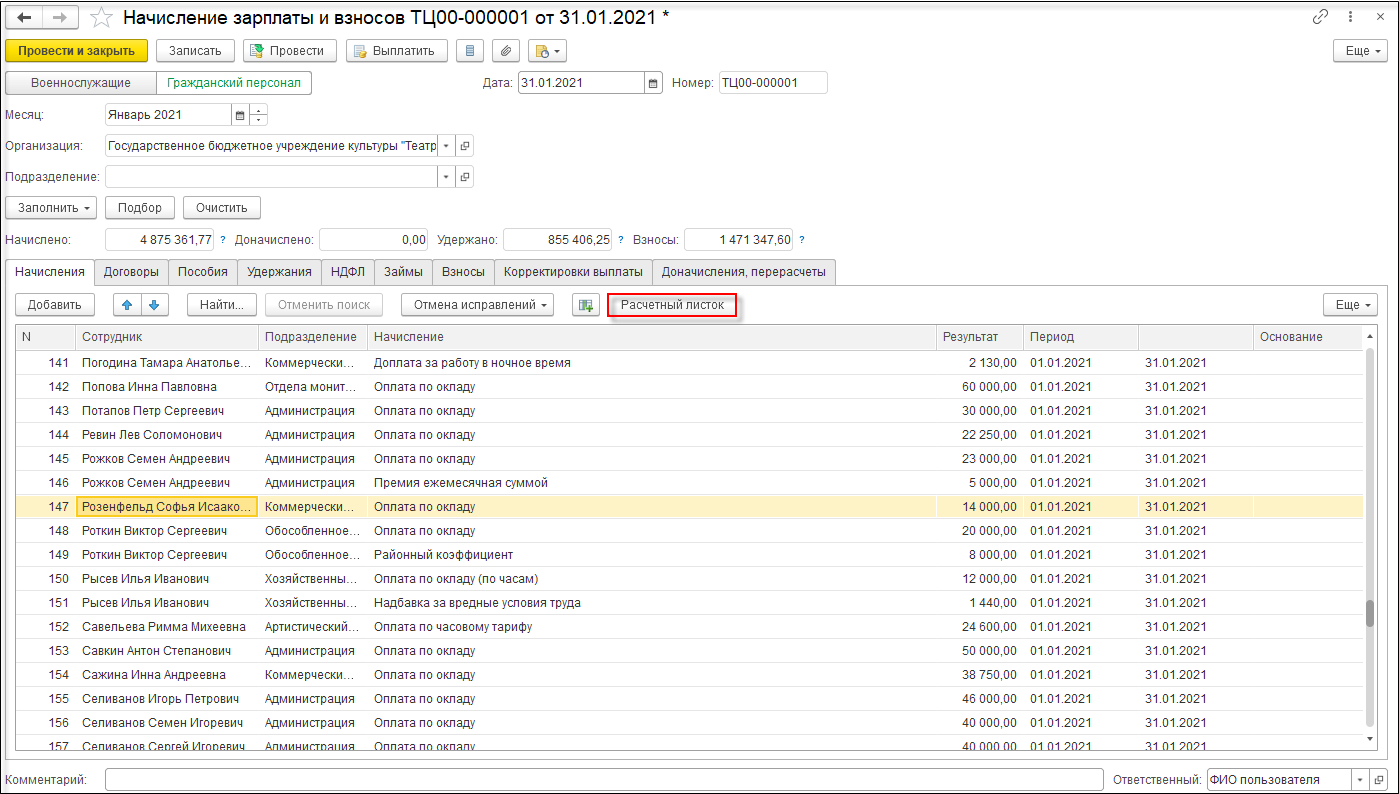The height and width of the screenshot is (794, 1399).
Task: Click the Провести и закрыть button
Action: pos(77,50)
